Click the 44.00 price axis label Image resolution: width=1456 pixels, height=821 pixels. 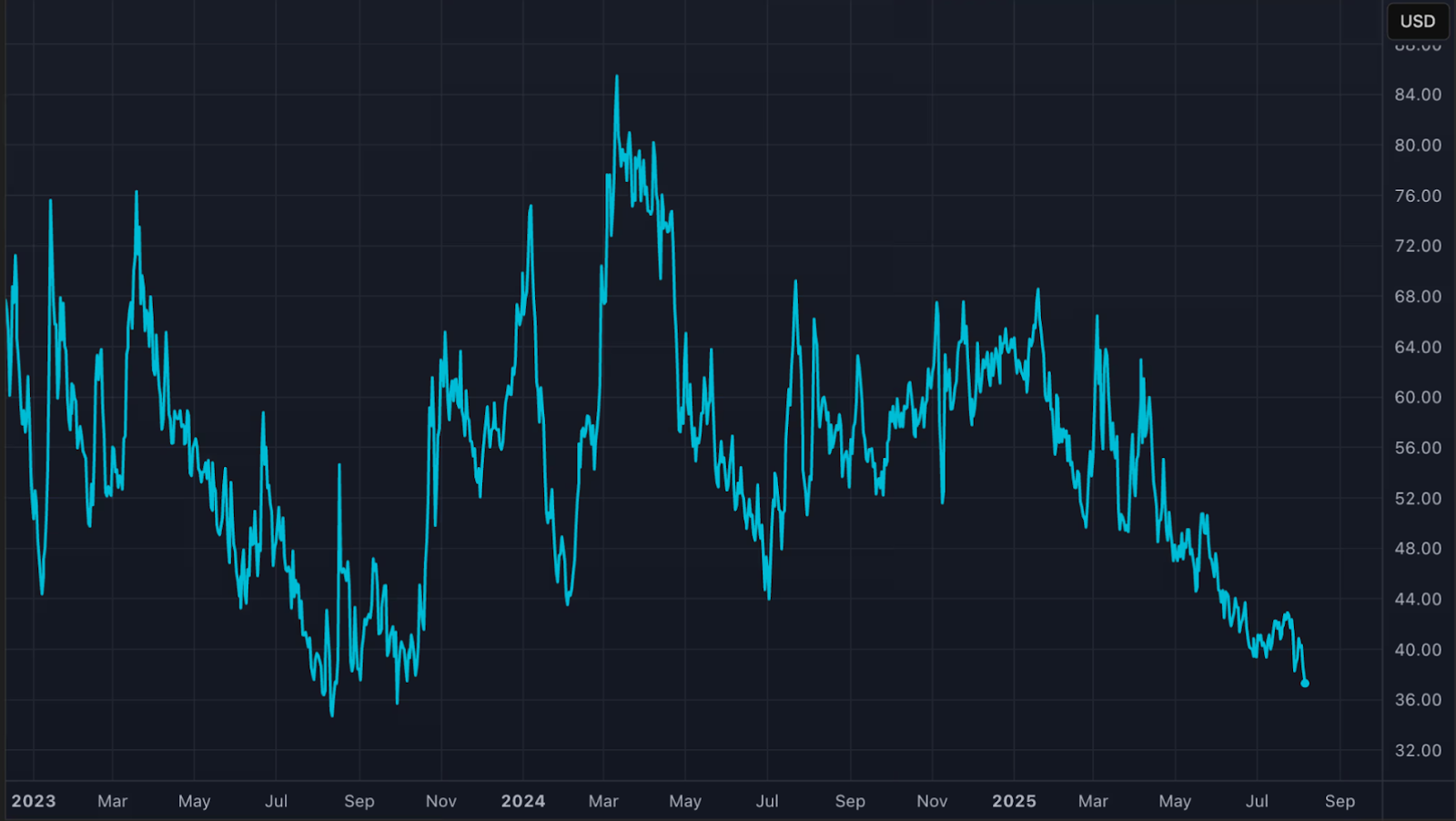pyautogui.click(x=1418, y=599)
